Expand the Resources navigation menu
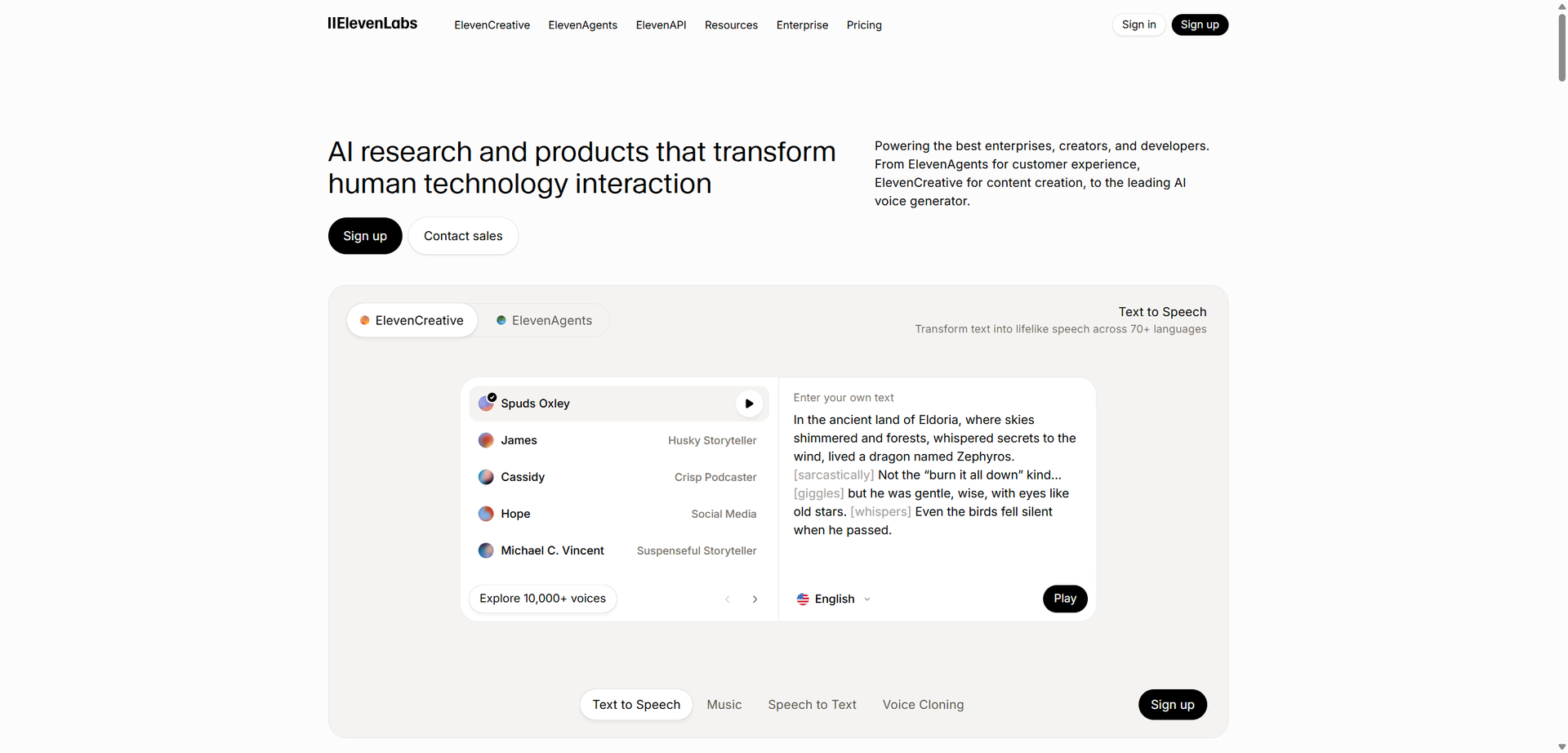Screen dimensions: 1568x753 [731, 25]
